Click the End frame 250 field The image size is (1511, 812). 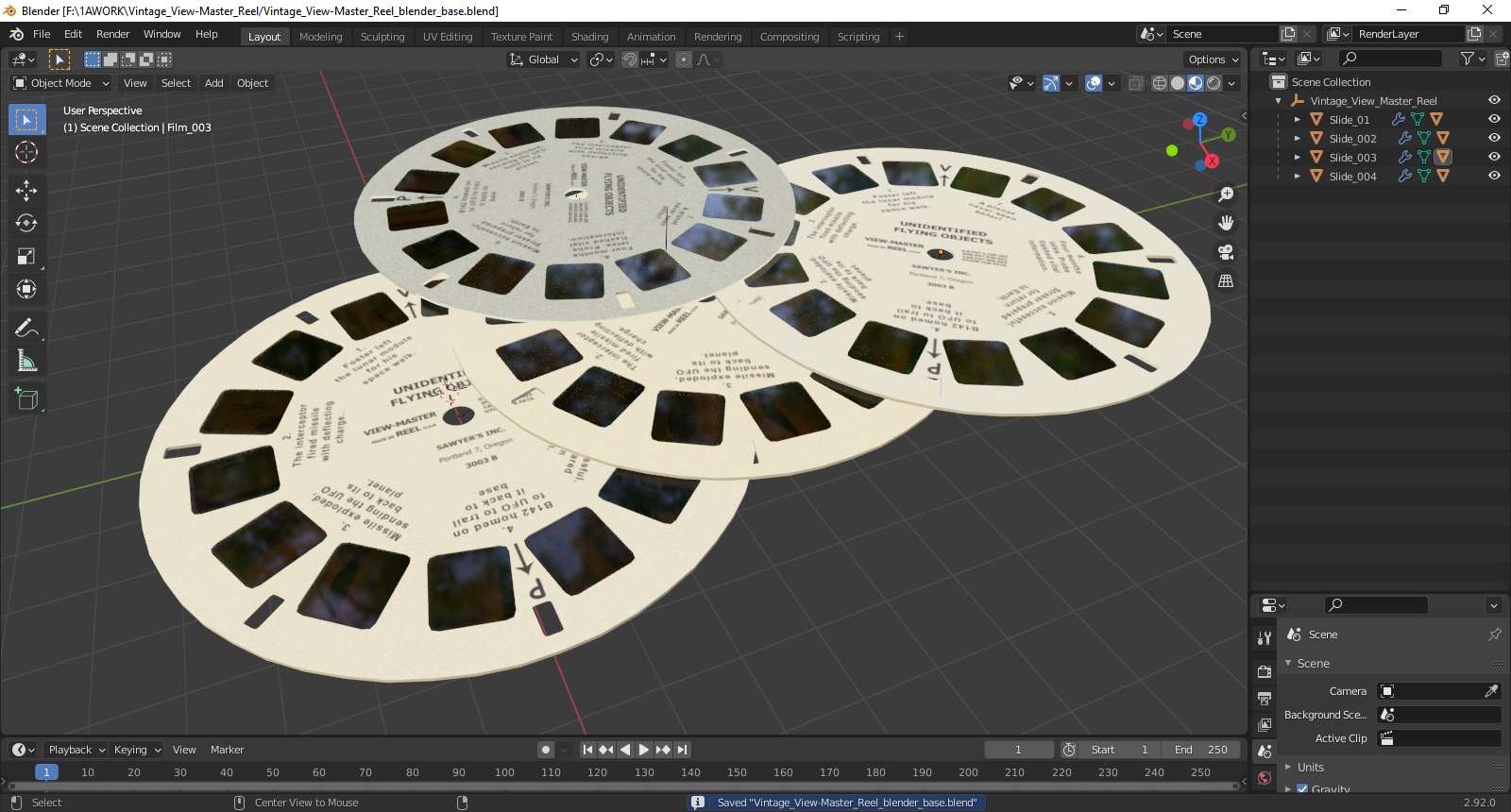[1201, 750]
